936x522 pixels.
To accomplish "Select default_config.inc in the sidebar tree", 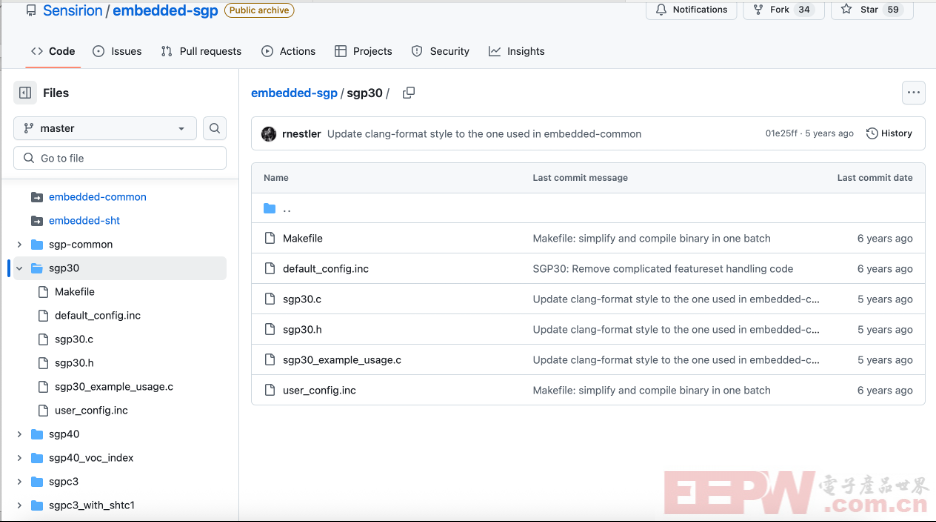I will (98, 315).
